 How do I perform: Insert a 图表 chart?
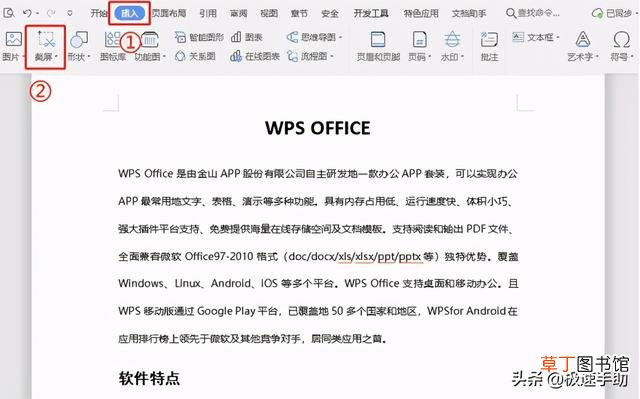point(247,38)
